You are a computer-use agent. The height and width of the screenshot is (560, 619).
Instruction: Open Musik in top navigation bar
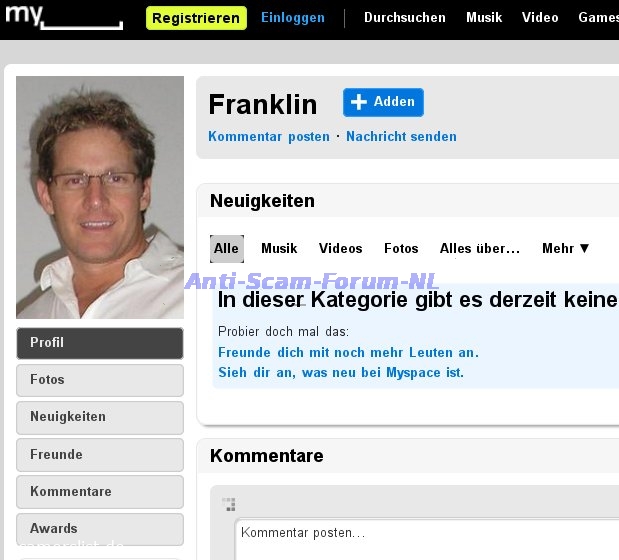(x=484, y=17)
